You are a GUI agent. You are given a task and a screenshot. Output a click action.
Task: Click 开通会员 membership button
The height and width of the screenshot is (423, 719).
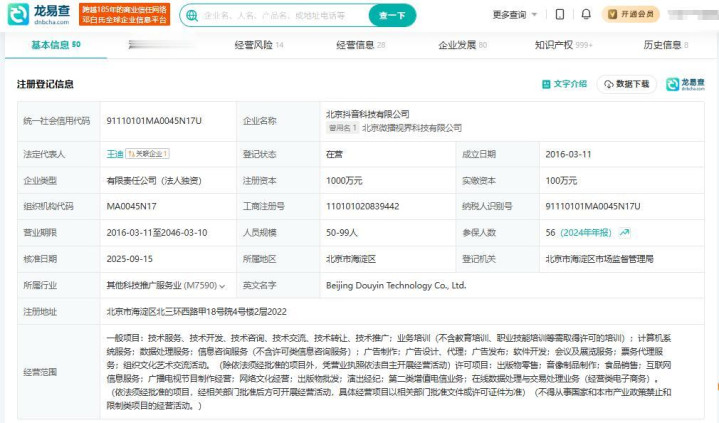point(631,15)
